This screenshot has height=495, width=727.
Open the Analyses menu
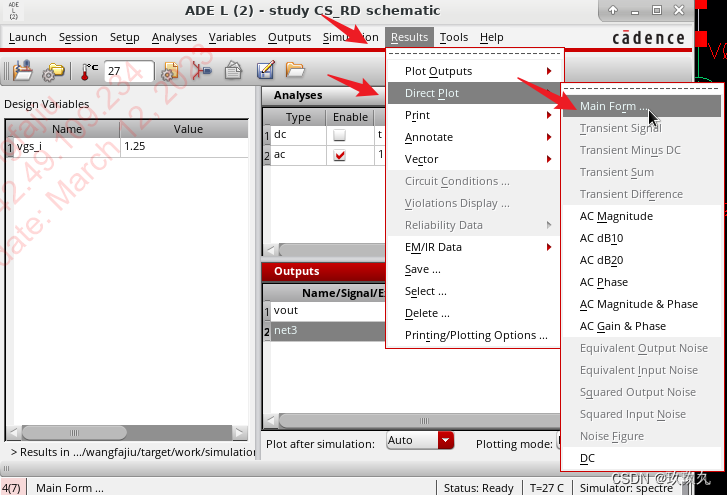coord(174,37)
